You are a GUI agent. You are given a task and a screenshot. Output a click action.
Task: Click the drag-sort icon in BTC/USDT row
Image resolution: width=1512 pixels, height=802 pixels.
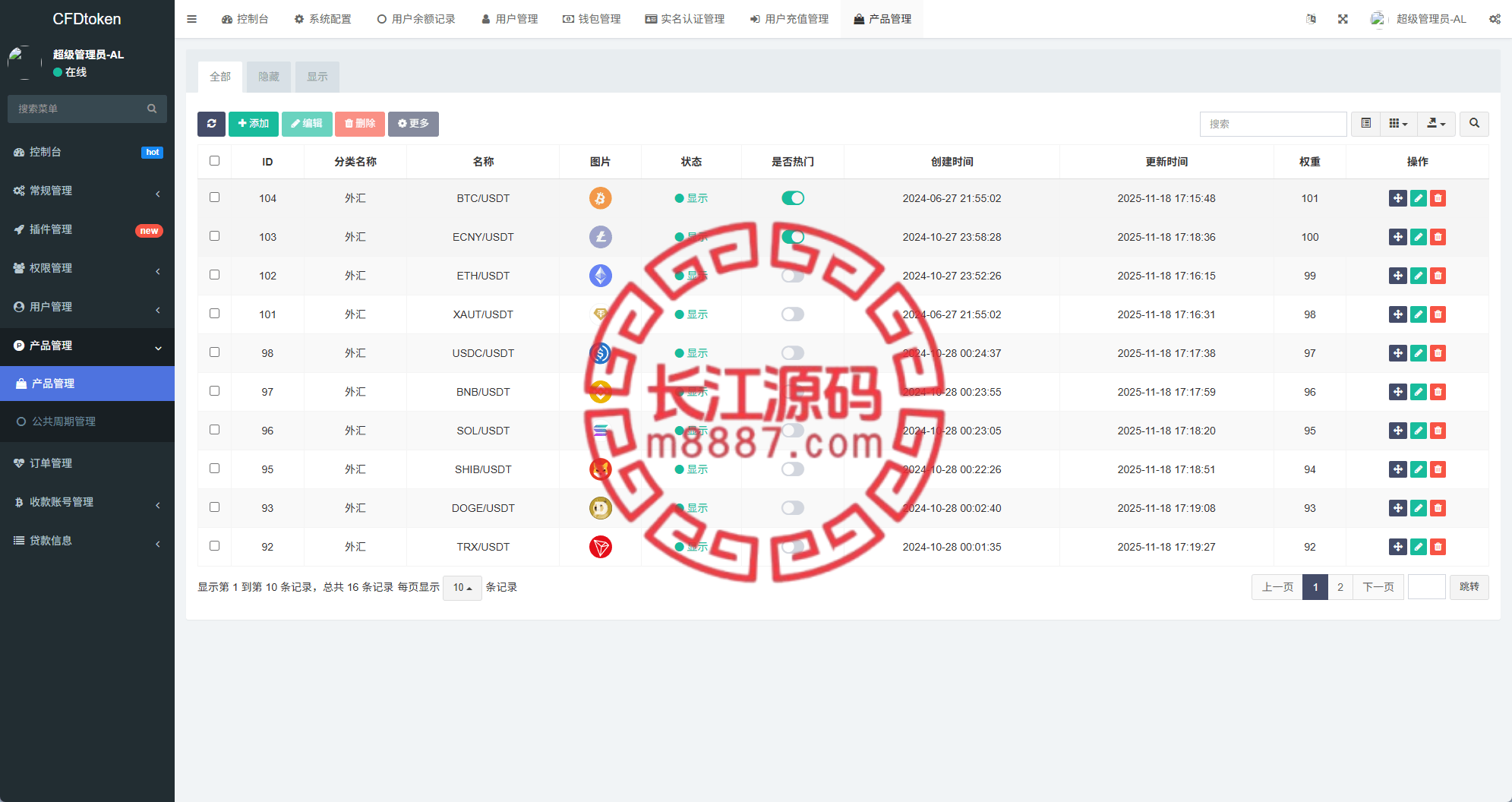point(1397,198)
